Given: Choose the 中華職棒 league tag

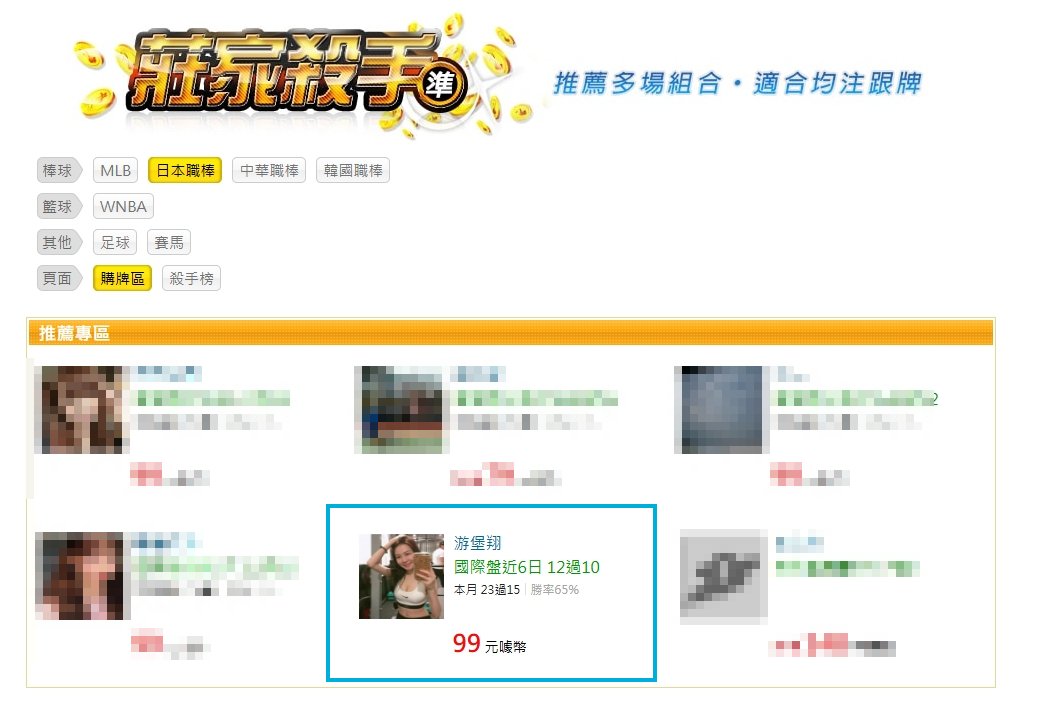Looking at the screenshot, I should point(269,171).
